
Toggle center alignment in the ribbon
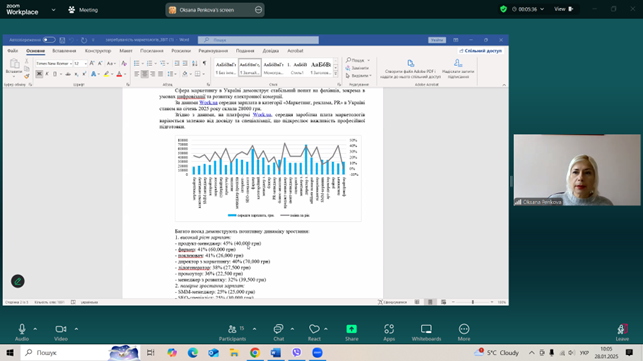(145, 74)
